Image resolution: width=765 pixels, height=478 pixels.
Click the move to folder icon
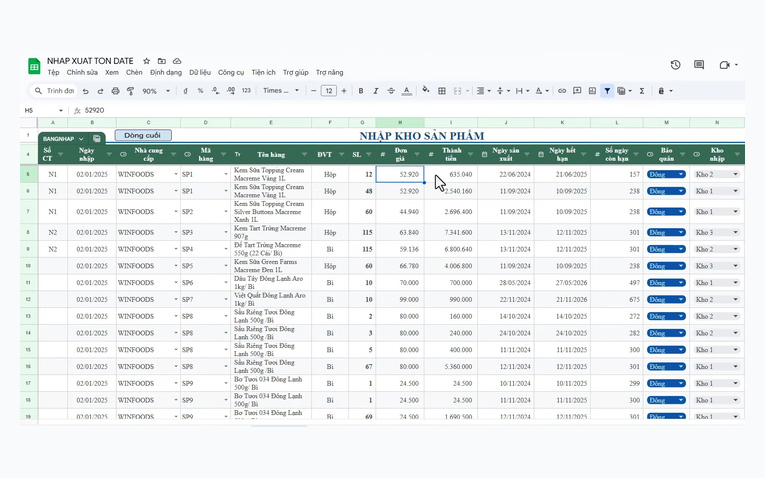click(161, 61)
